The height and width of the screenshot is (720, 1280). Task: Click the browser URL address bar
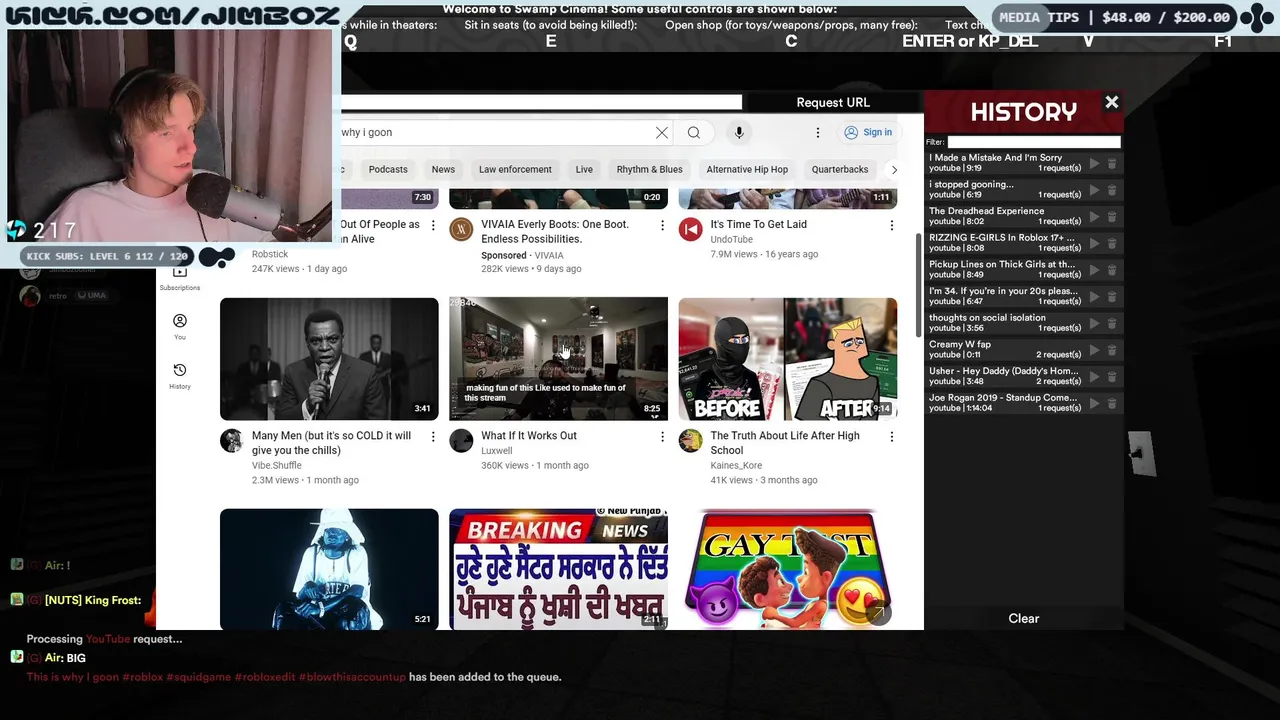pos(541,102)
